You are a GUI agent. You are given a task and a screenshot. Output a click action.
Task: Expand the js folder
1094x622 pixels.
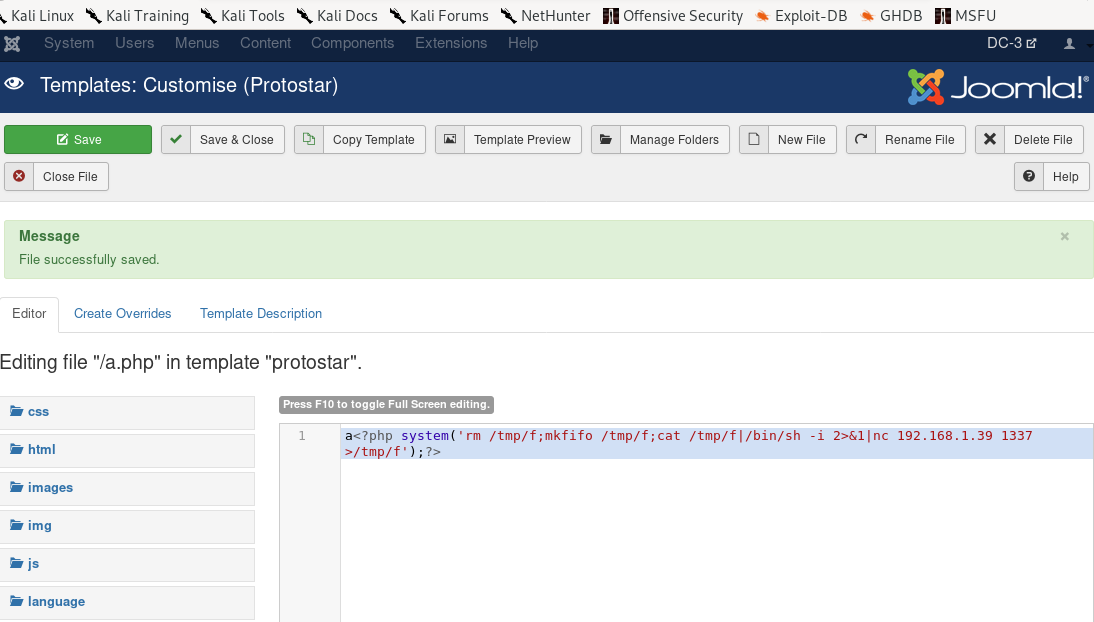coord(127,563)
